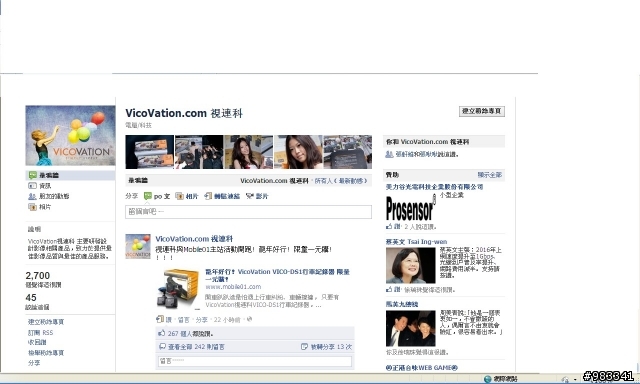The height and width of the screenshot is (384, 640).
Task: Open the 'VicoVation VICO-DS1' article title link
Action: (x=277, y=275)
